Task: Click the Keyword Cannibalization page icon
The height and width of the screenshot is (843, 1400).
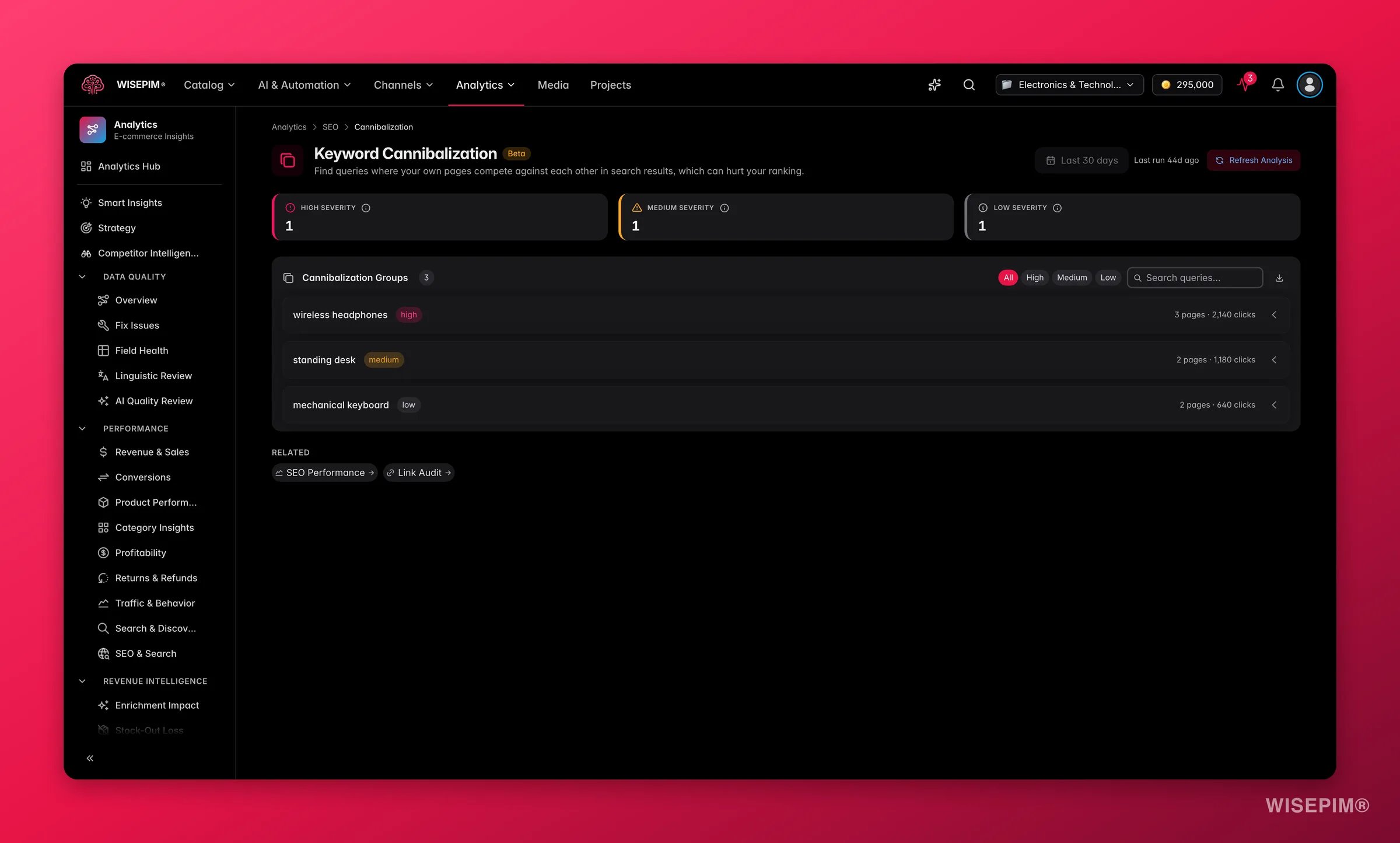Action: point(288,160)
